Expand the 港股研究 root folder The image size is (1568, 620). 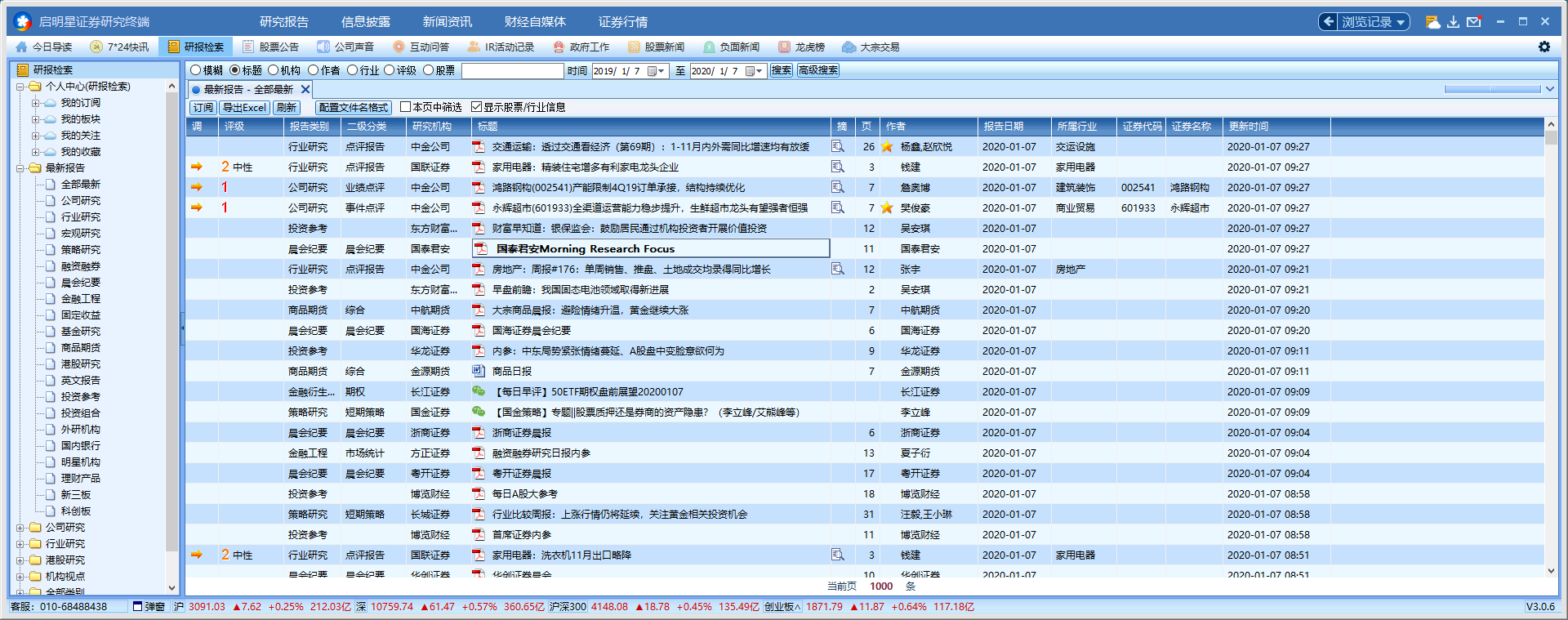[20, 560]
